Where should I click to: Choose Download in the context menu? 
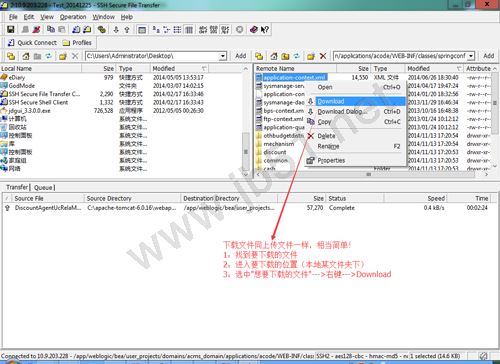pos(356,101)
